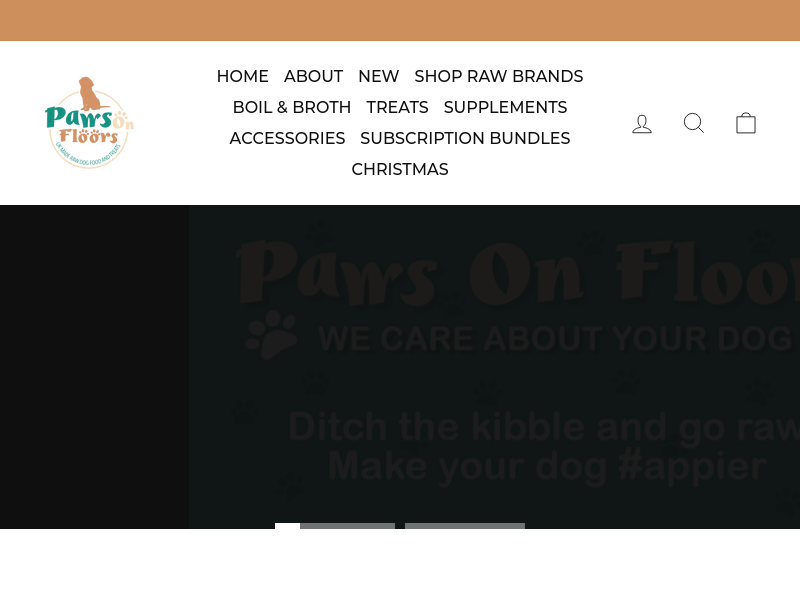Select the second slideshow progress indicator
The width and height of the screenshot is (800, 600).
tap(465, 526)
